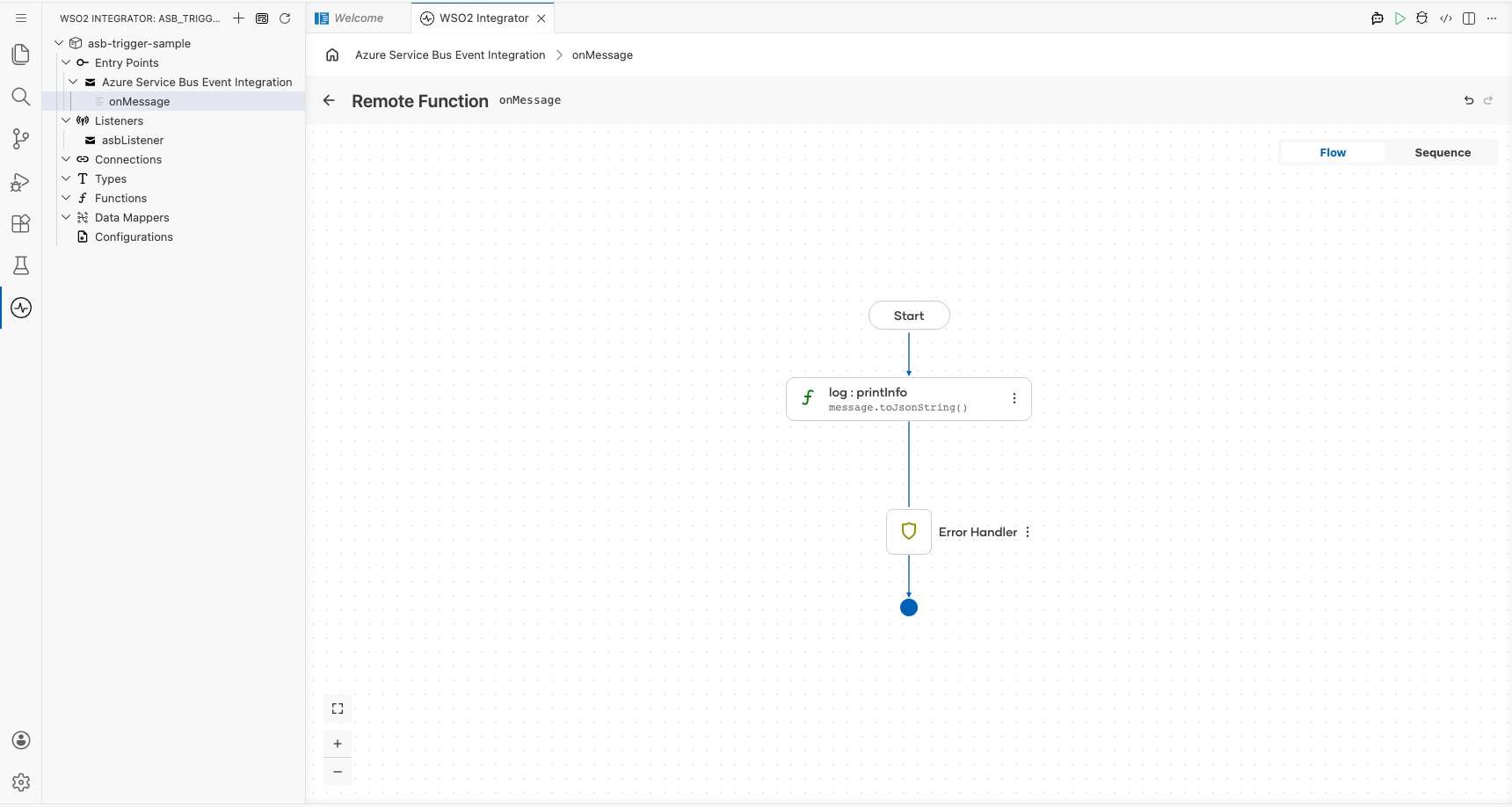The height and width of the screenshot is (807, 1512).
Task: Collapse the Entry Points section
Action: point(66,62)
